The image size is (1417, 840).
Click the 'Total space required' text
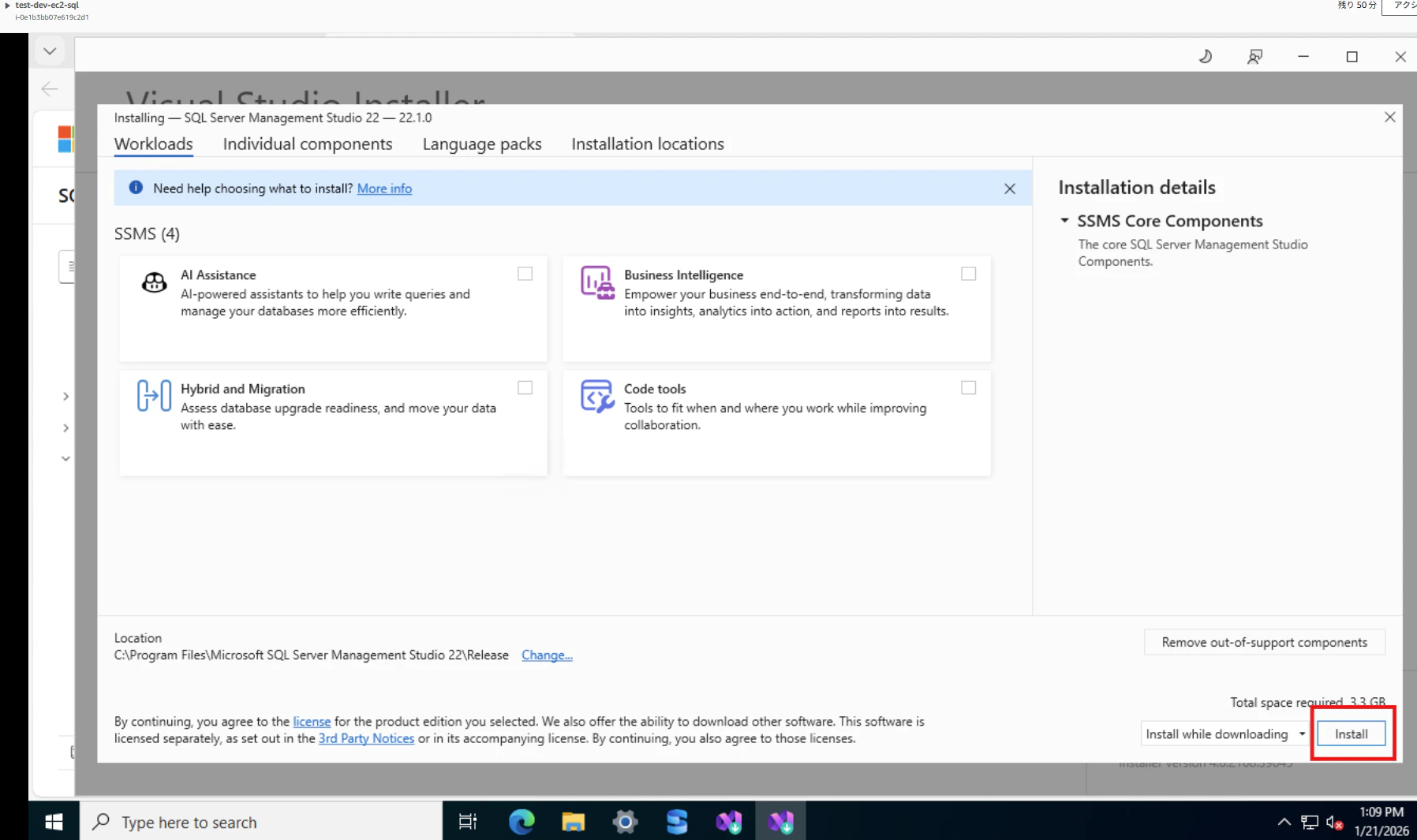pyautogui.click(x=1286, y=702)
